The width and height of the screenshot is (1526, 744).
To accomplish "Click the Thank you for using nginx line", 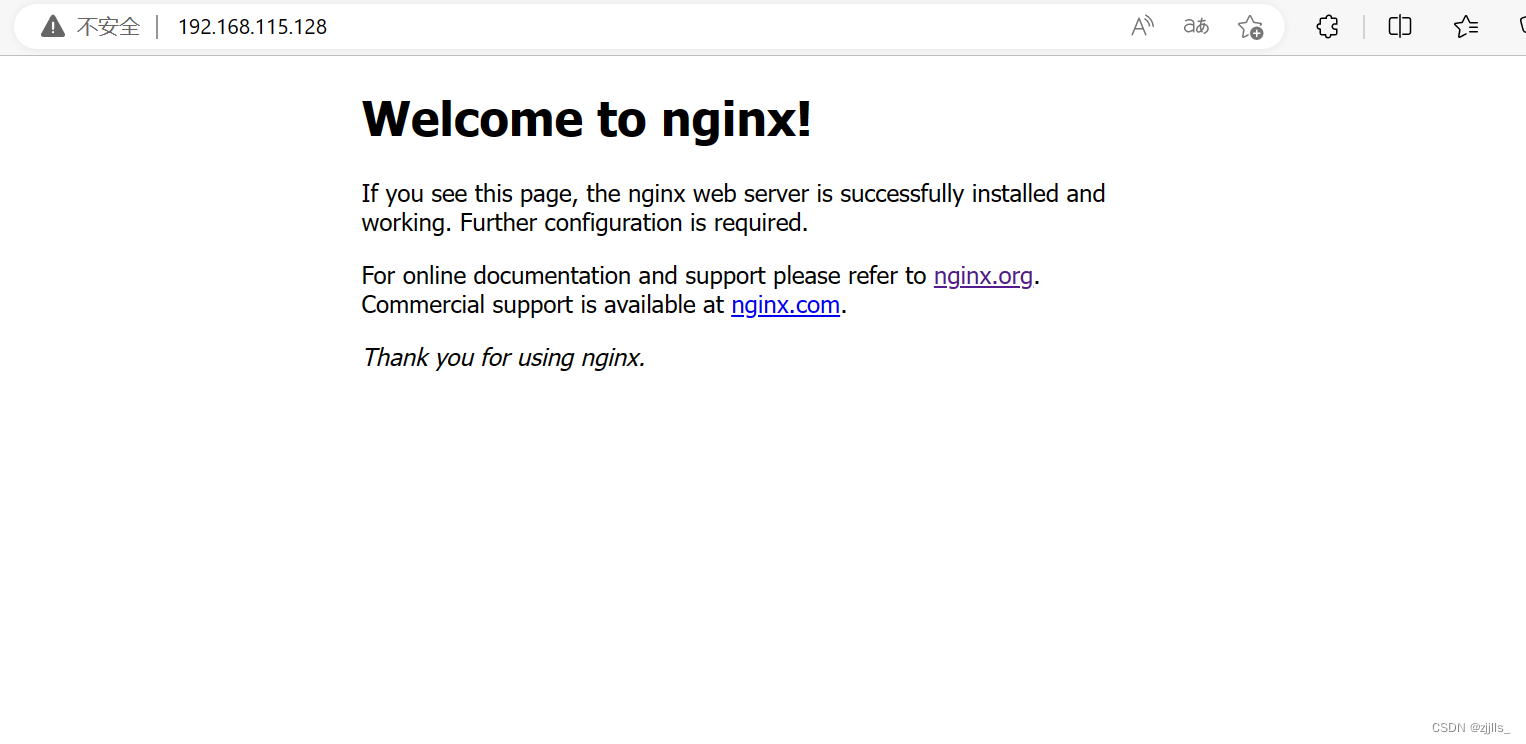I will click(503, 357).
